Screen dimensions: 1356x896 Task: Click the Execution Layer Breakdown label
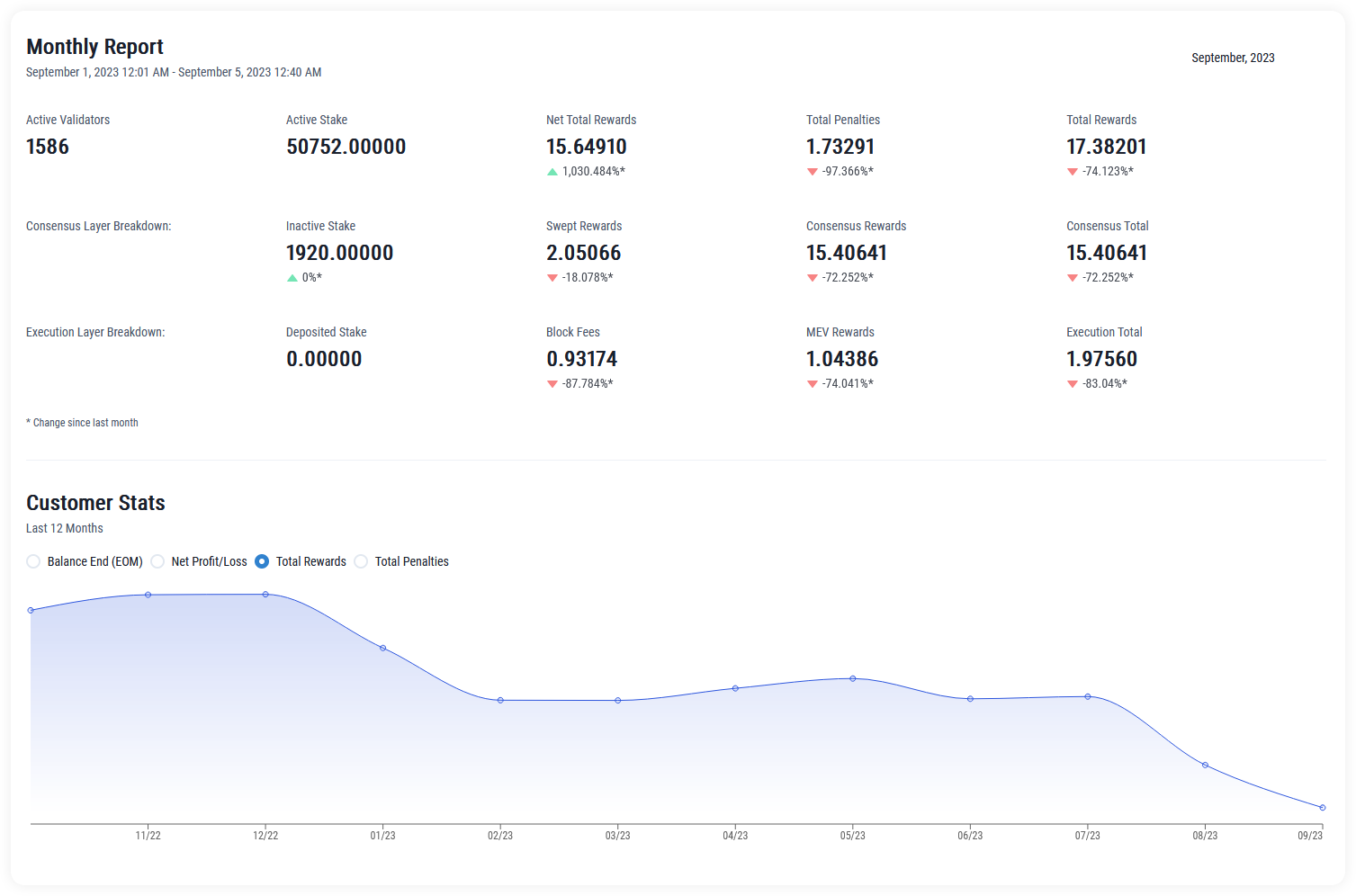[x=95, y=332]
